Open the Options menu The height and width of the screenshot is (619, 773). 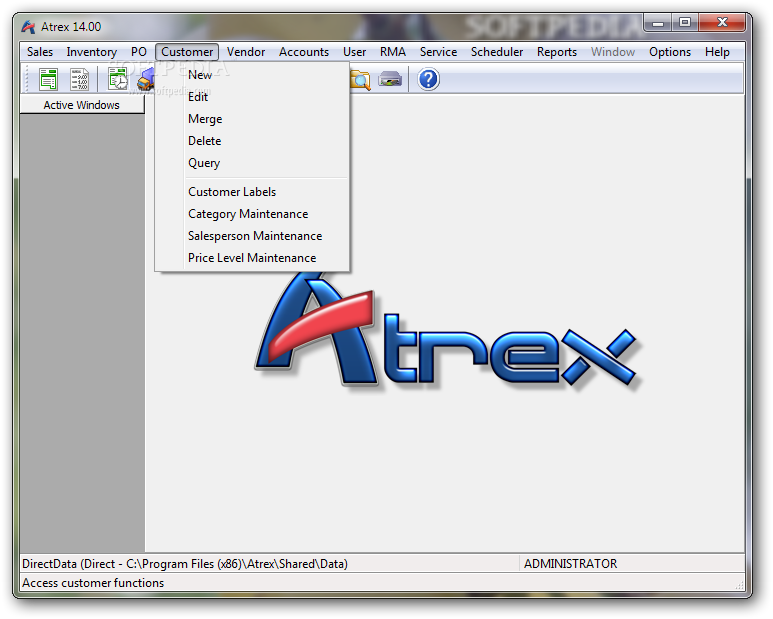670,52
